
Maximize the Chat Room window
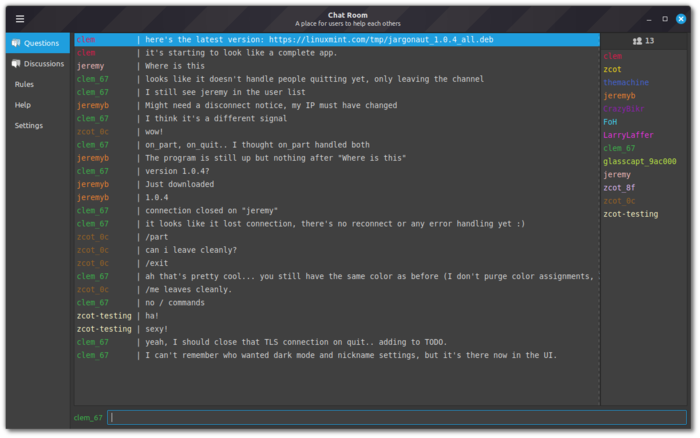(665, 18)
